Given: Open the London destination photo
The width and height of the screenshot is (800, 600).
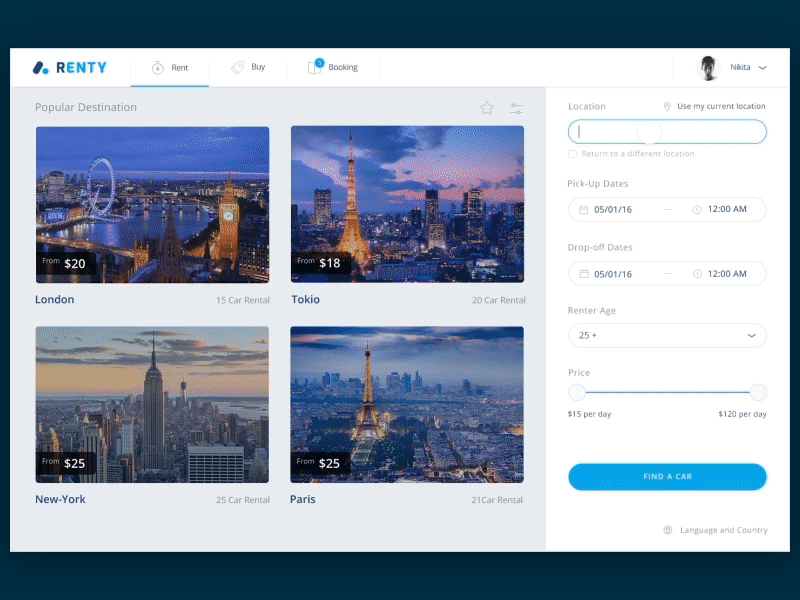Looking at the screenshot, I should [153, 205].
